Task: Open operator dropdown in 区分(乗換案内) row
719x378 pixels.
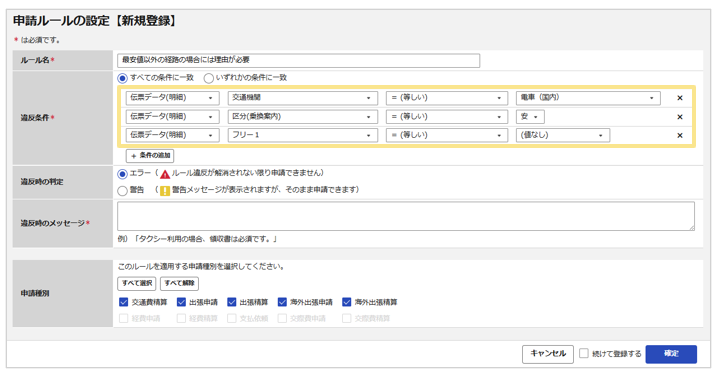Action: tap(447, 117)
